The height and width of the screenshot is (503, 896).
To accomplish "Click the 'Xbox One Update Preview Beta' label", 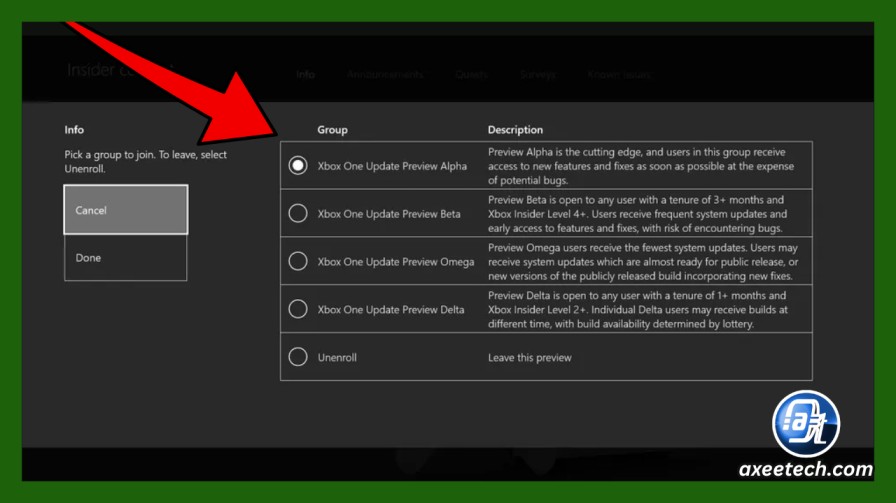I will (389, 214).
